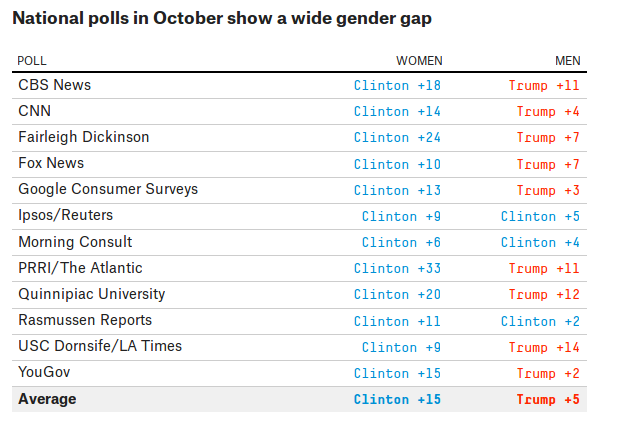Screen dimensions: 619x422
Task: Select Quinnipiac University poll label
Action: tap(92, 294)
